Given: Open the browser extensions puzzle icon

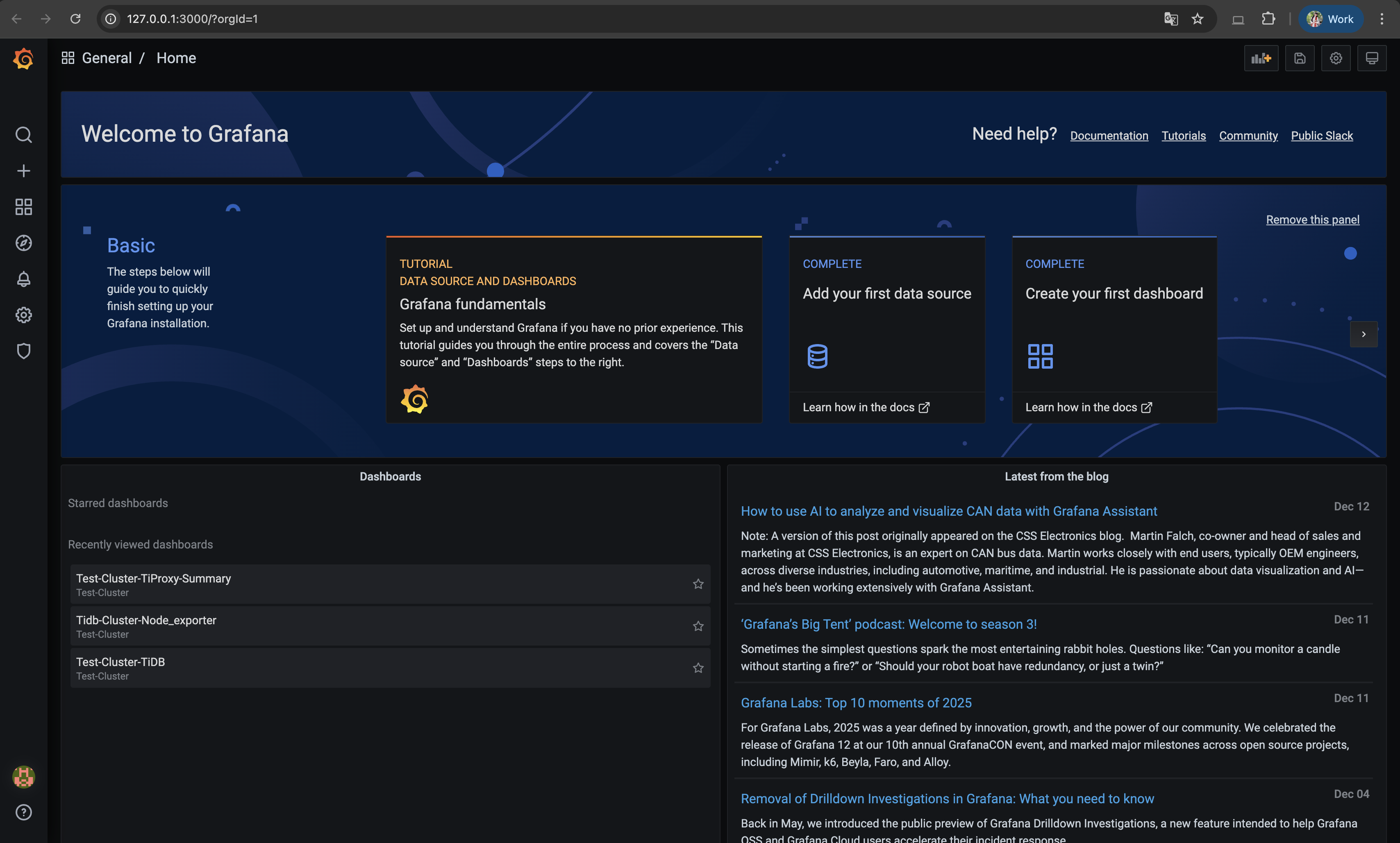Looking at the screenshot, I should pyautogui.click(x=1268, y=19).
